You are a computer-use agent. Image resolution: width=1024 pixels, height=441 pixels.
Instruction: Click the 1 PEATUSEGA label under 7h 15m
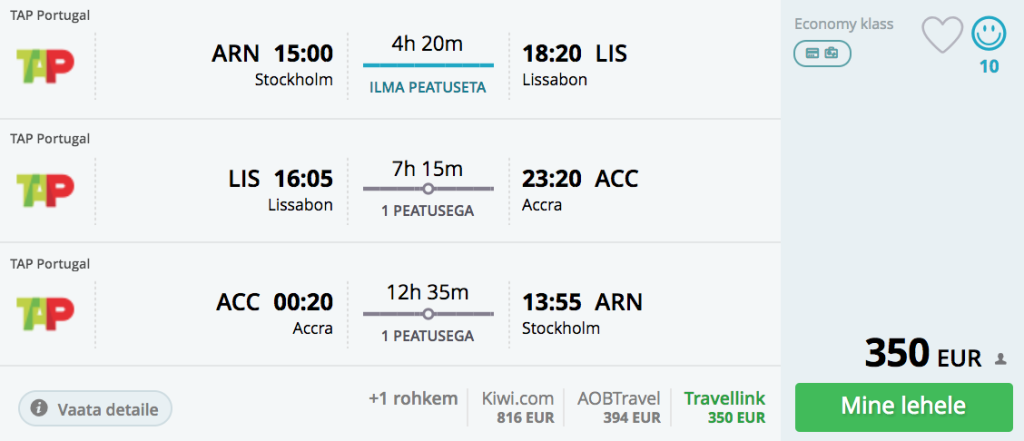tap(428, 211)
